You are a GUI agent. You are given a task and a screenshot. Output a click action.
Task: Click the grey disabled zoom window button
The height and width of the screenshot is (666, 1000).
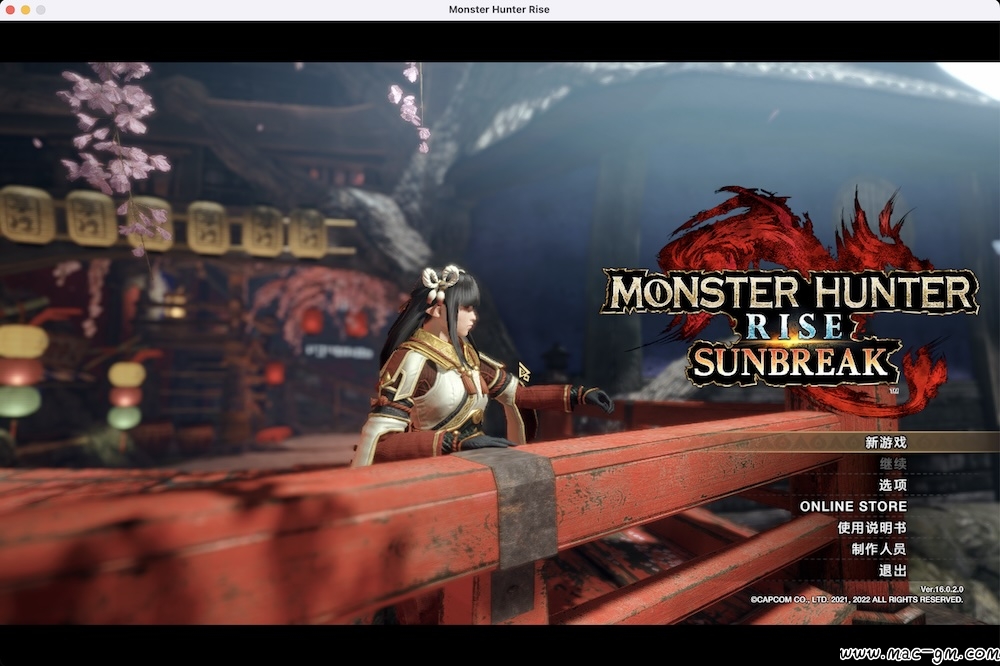coord(41,10)
